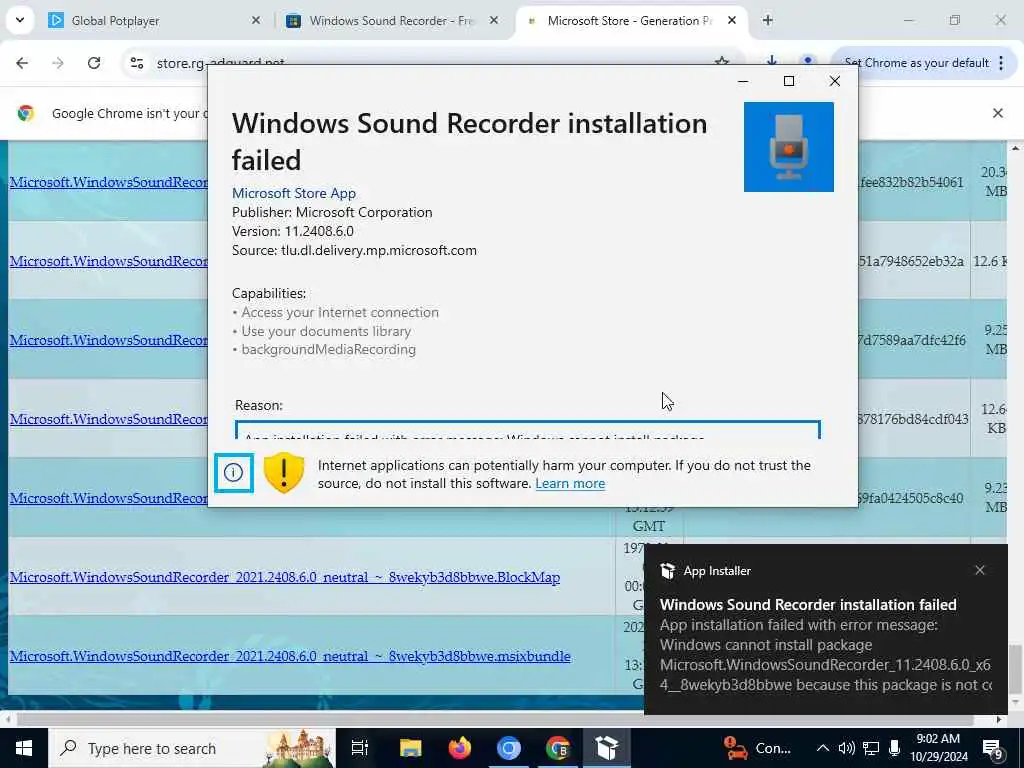This screenshot has height=768, width=1024.
Task: Open Chrome downloads icon
Action: coord(771,61)
